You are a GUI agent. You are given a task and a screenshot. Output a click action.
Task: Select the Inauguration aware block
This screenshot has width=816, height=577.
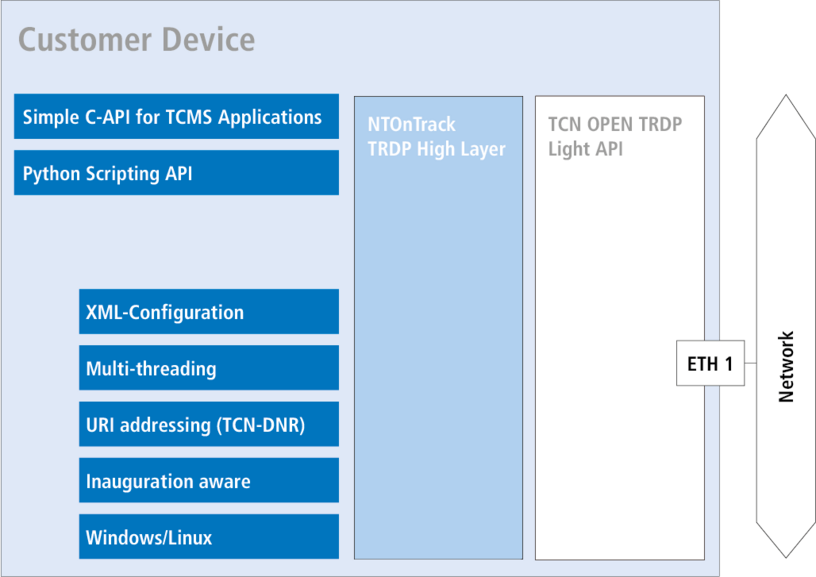pos(209,480)
